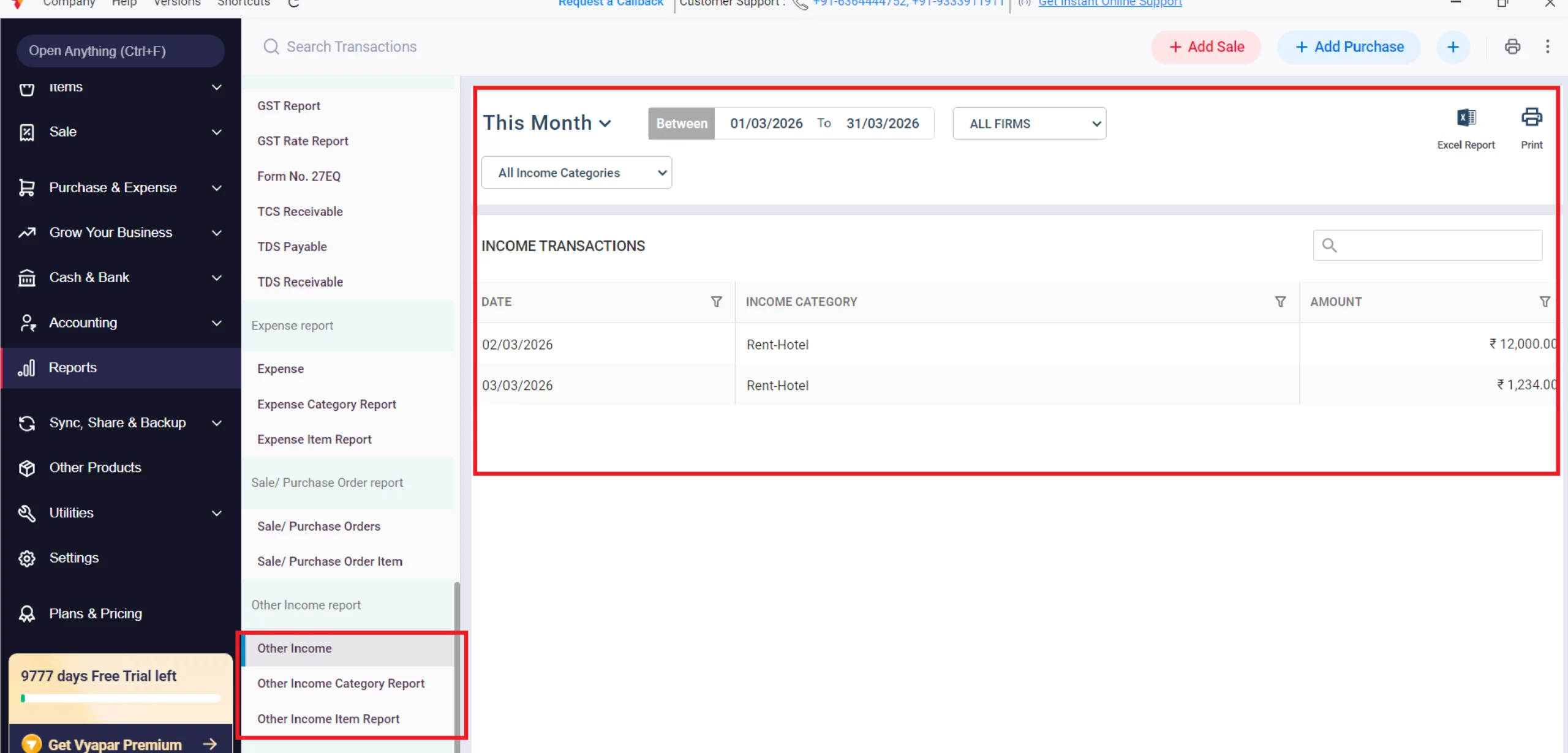The image size is (1568, 753).
Task: Click the Add Sale button
Action: coord(1205,47)
